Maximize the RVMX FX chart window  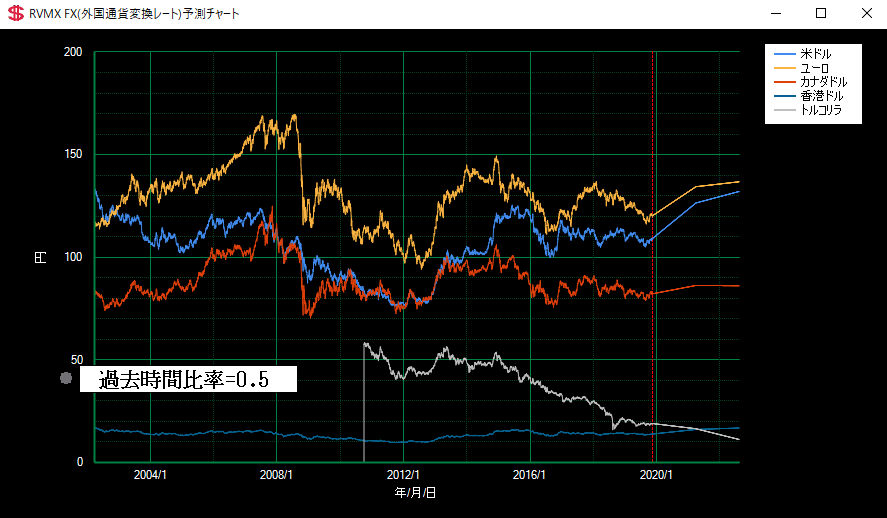coord(821,14)
